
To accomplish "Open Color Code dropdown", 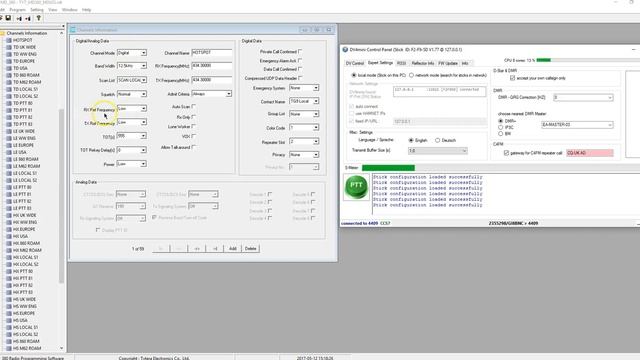I will point(316,128).
